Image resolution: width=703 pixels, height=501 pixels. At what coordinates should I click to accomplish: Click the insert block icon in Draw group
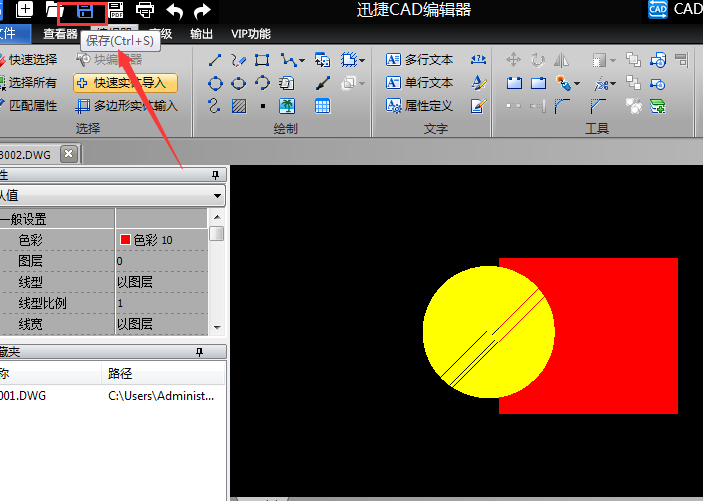point(322,60)
